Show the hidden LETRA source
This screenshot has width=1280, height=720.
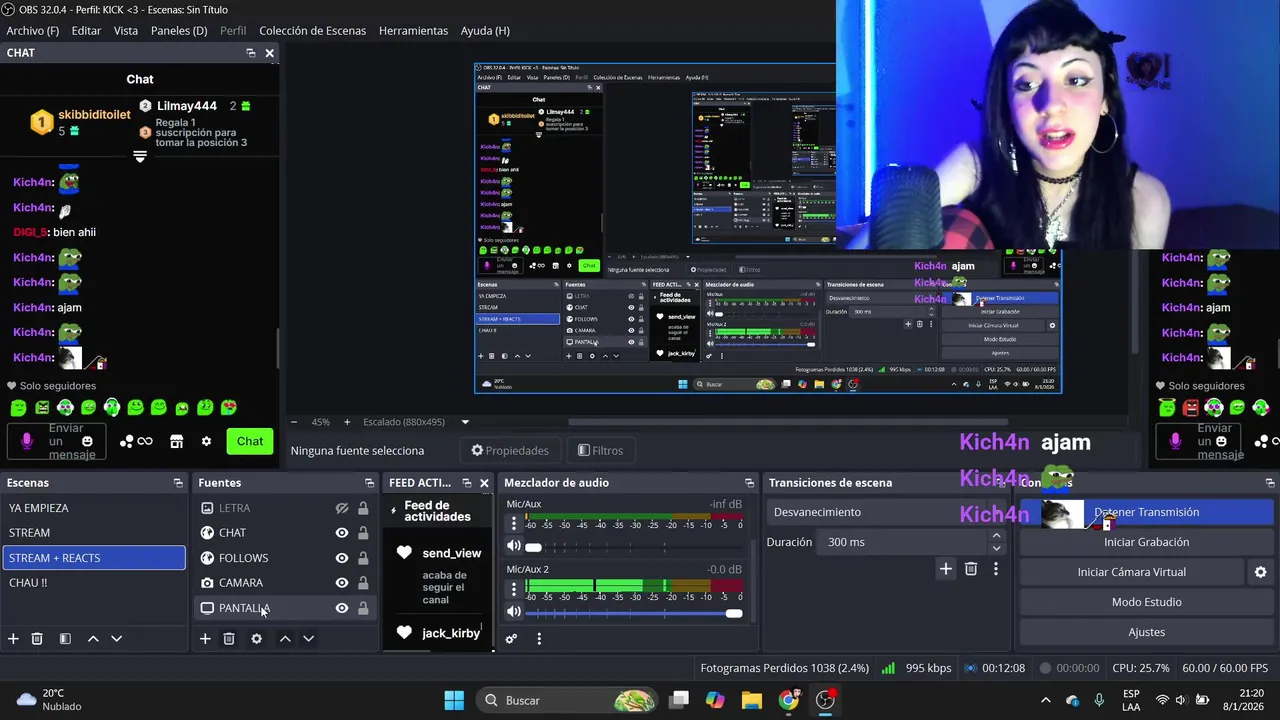pyautogui.click(x=341, y=508)
